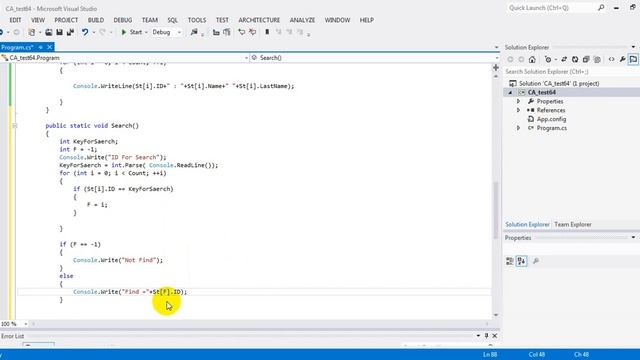640x360 pixels.
Task: Toggle pin on the Program.cs tab
Action: click(40, 47)
